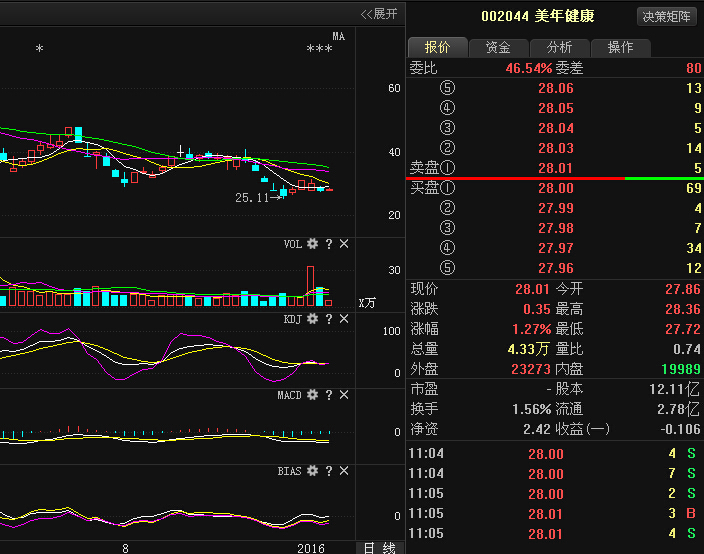Click the KDJ indicator label
The width and height of the screenshot is (704, 554).
point(293,319)
